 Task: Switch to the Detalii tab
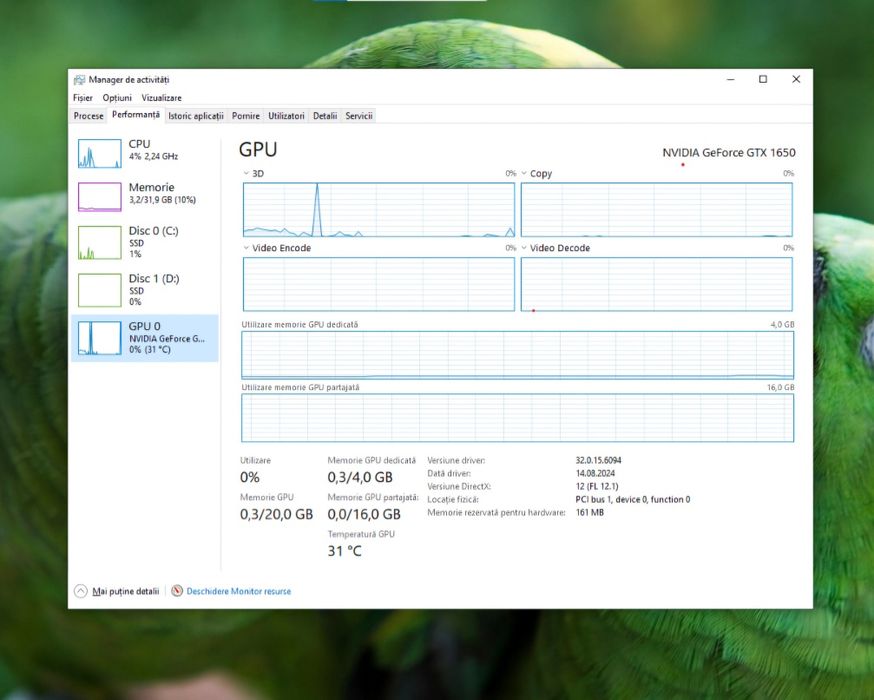pos(325,116)
